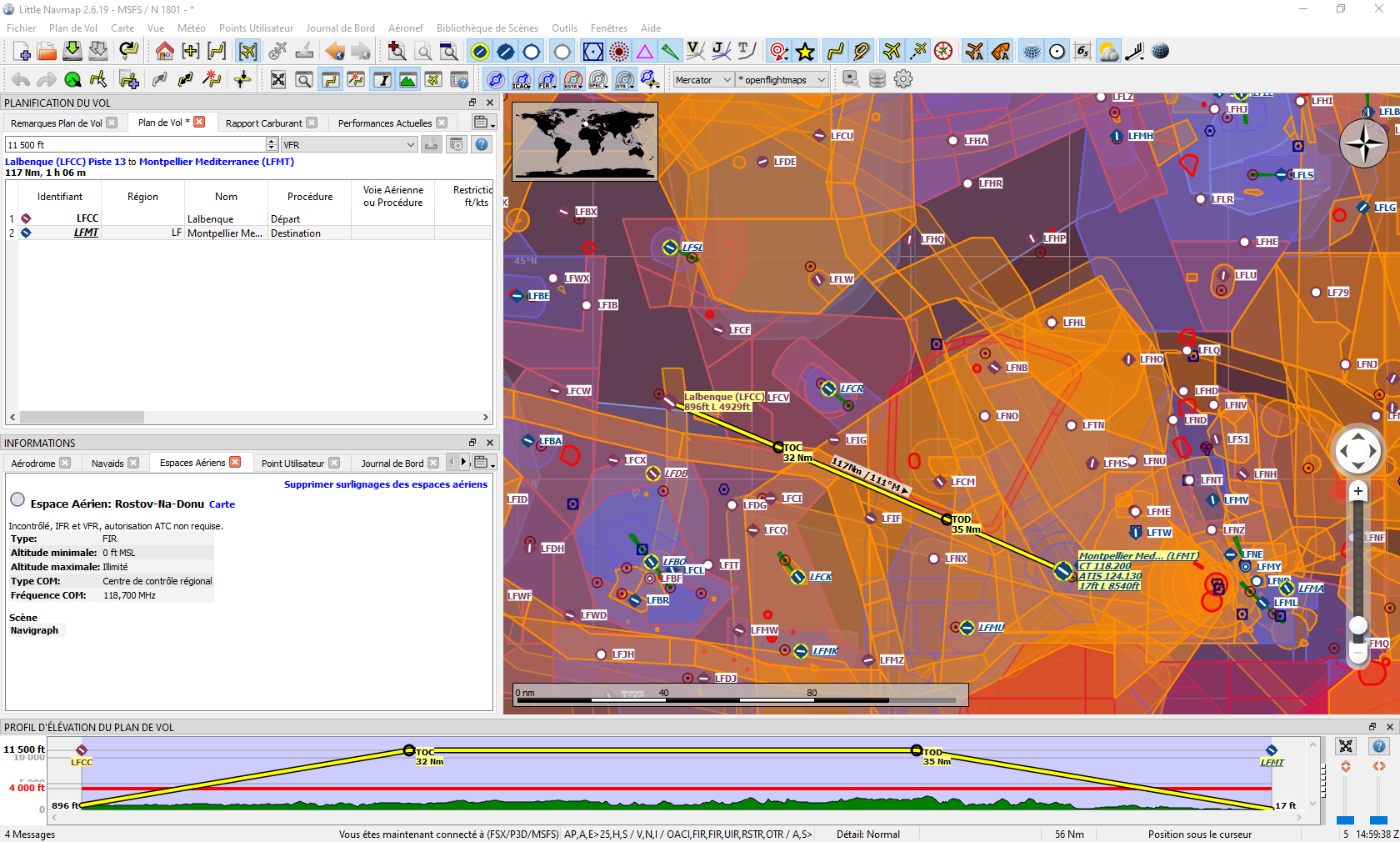Click the new flight plan icon

click(22, 52)
